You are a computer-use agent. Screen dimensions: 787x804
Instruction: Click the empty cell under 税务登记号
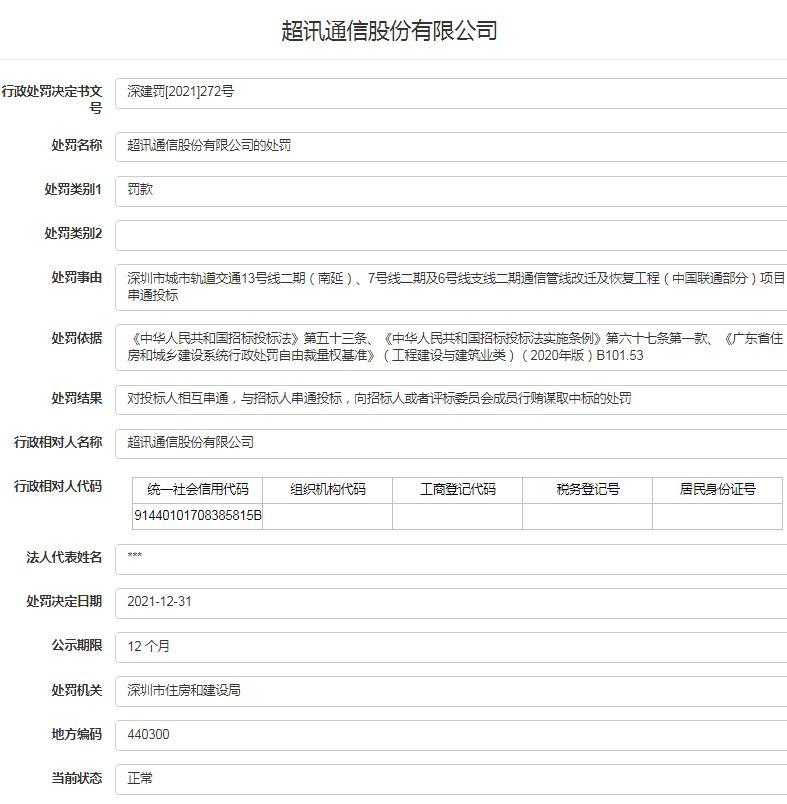(x=588, y=516)
